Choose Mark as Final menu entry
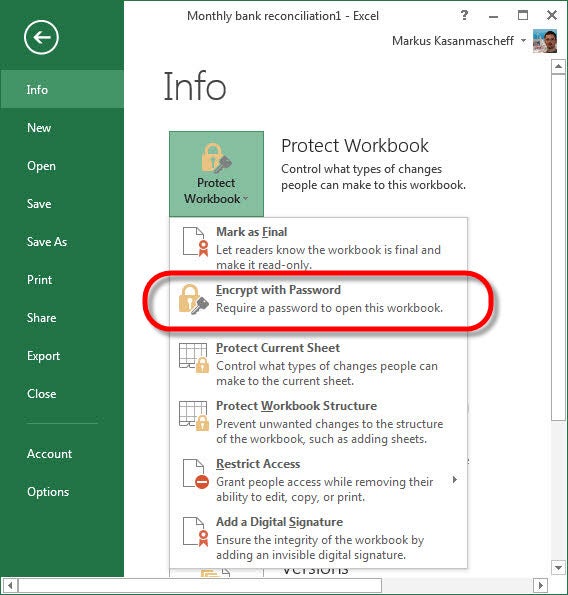 318,247
